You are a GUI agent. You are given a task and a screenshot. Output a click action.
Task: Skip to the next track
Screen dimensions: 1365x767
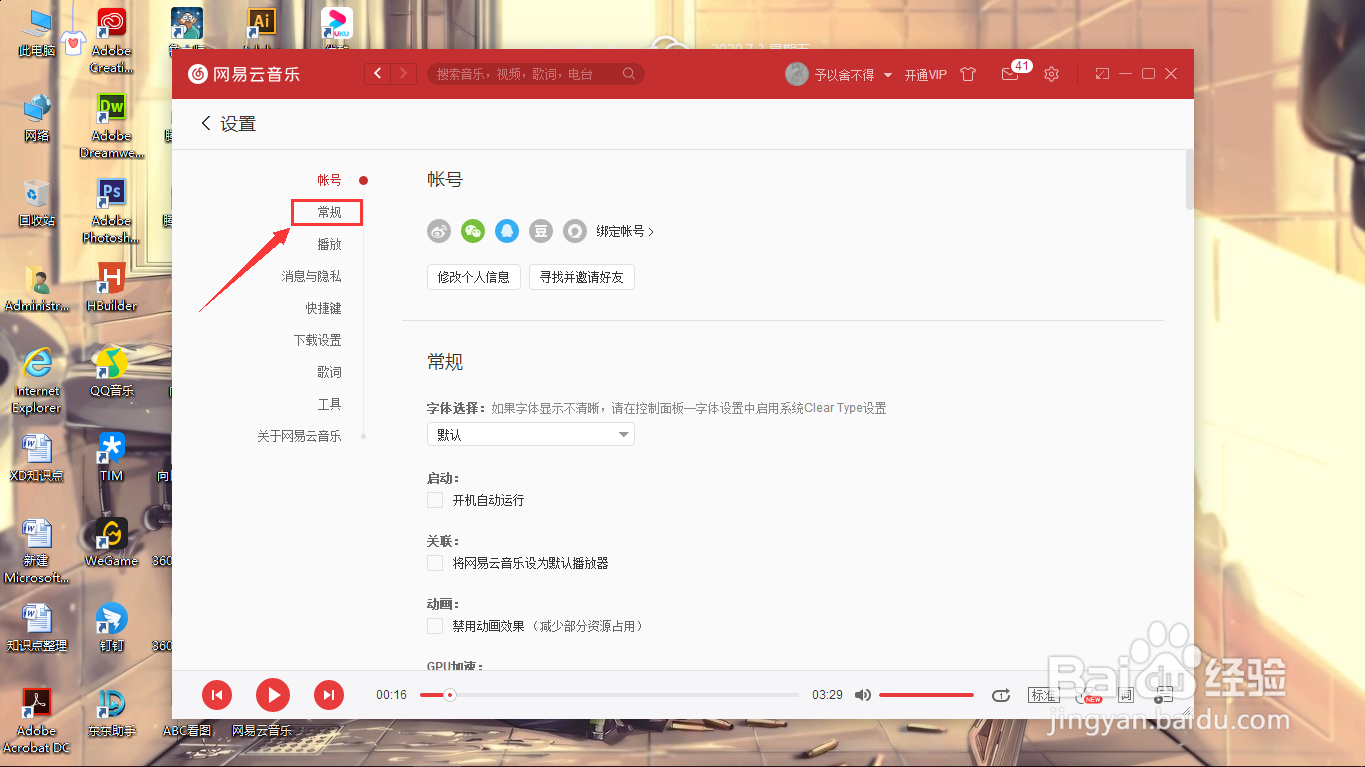pos(329,695)
